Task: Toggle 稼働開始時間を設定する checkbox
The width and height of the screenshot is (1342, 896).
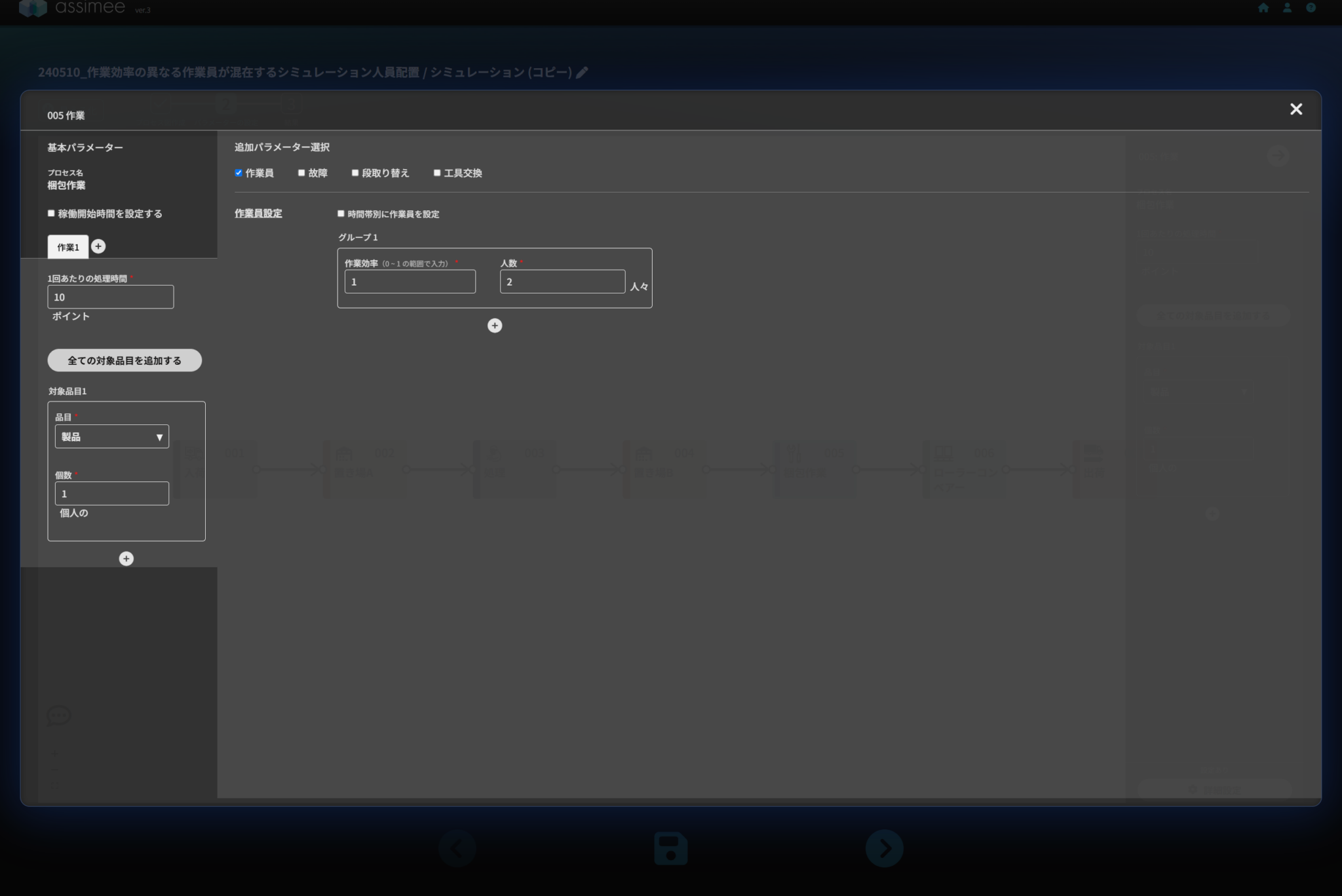Action: coord(51,214)
